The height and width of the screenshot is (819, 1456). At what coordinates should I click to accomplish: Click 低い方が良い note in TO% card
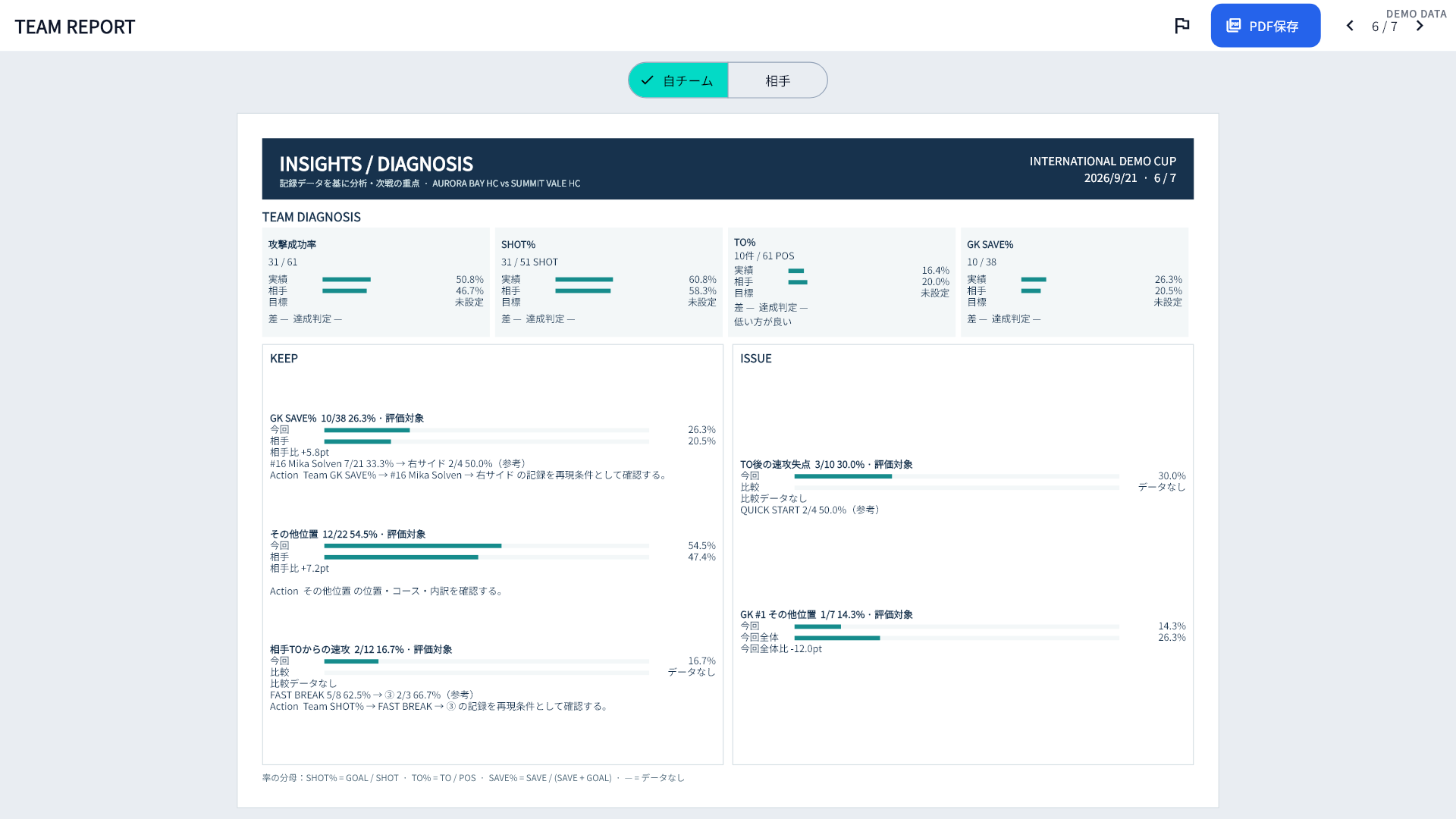[762, 322]
